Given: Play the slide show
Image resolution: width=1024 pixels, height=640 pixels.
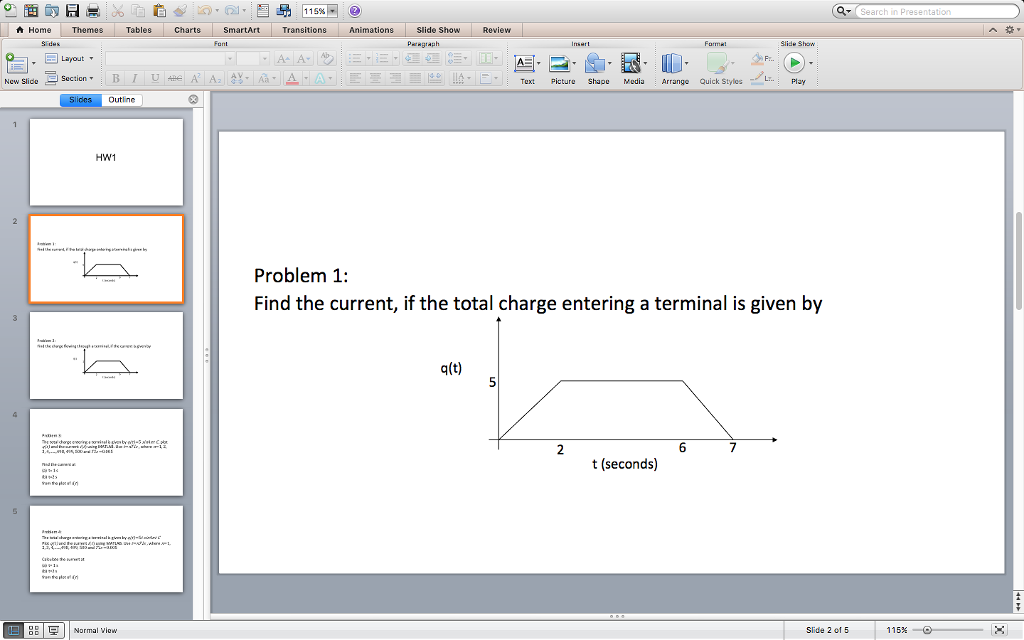Looking at the screenshot, I should [x=795, y=62].
